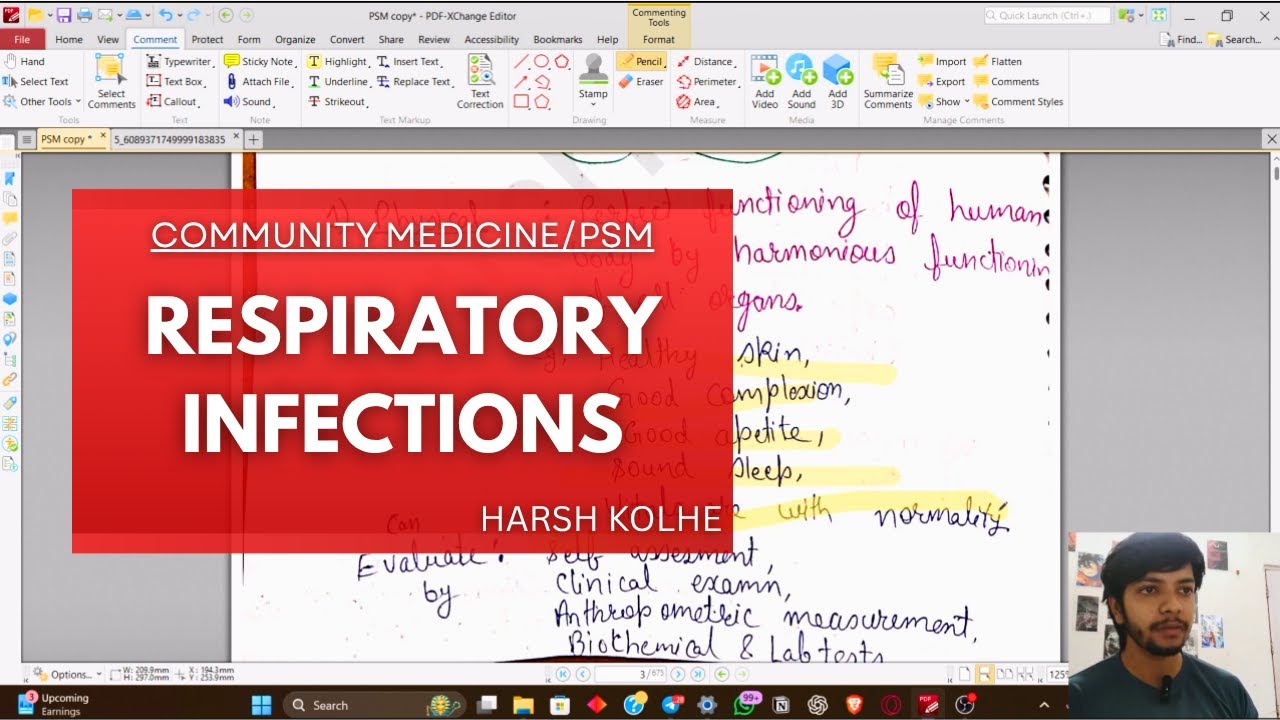Click Add 3D
This screenshot has width=1280, height=720.
(x=837, y=81)
